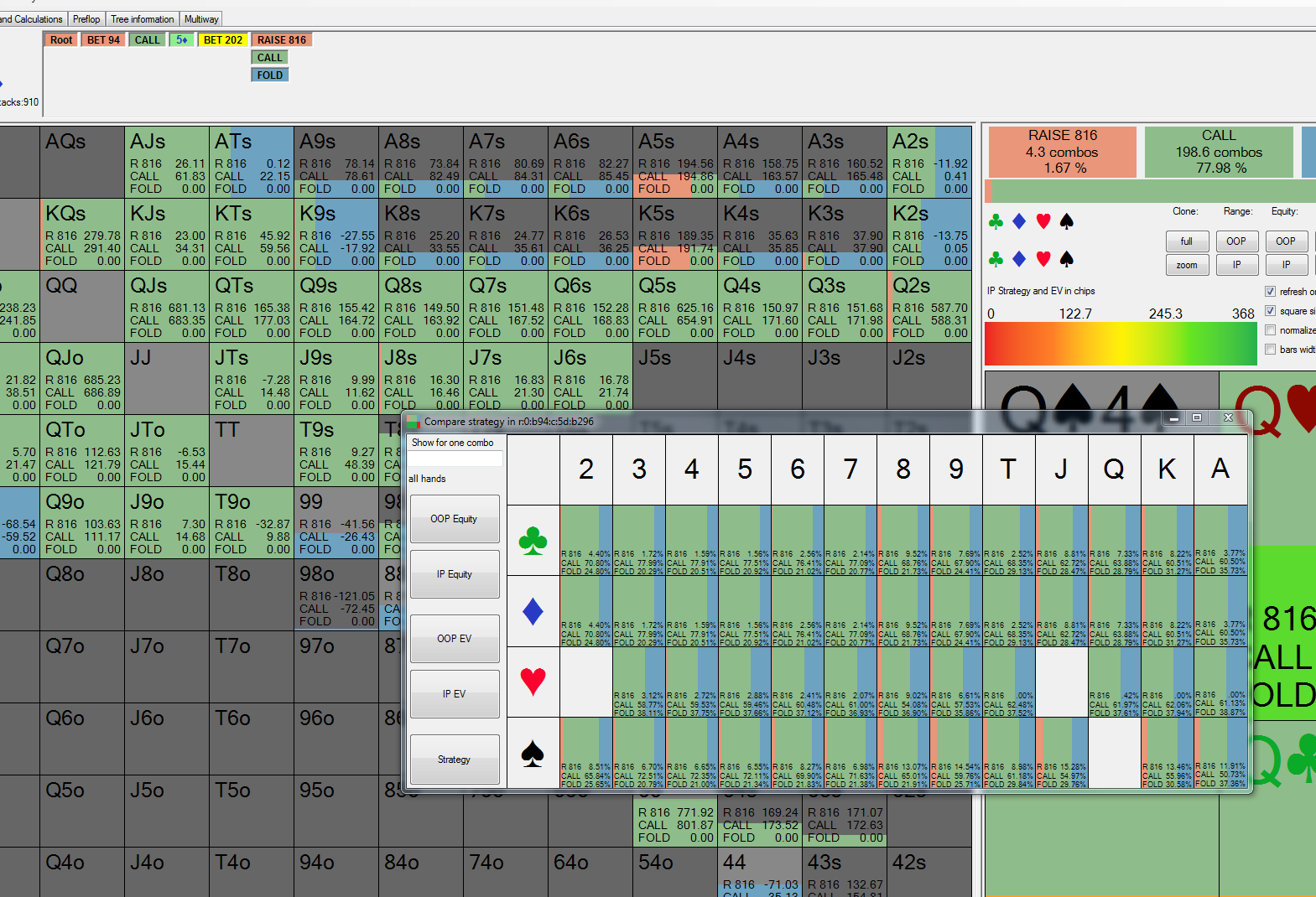1316x897 pixels.
Task: Select the top-row blue diamond suit icon
Action: [x=1019, y=221]
